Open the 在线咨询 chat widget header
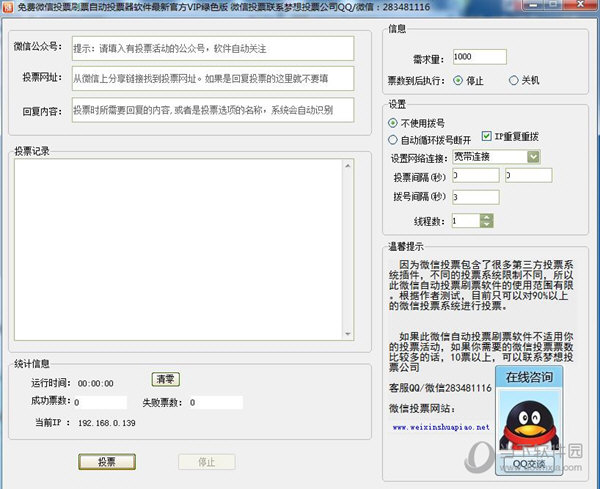 [529, 377]
